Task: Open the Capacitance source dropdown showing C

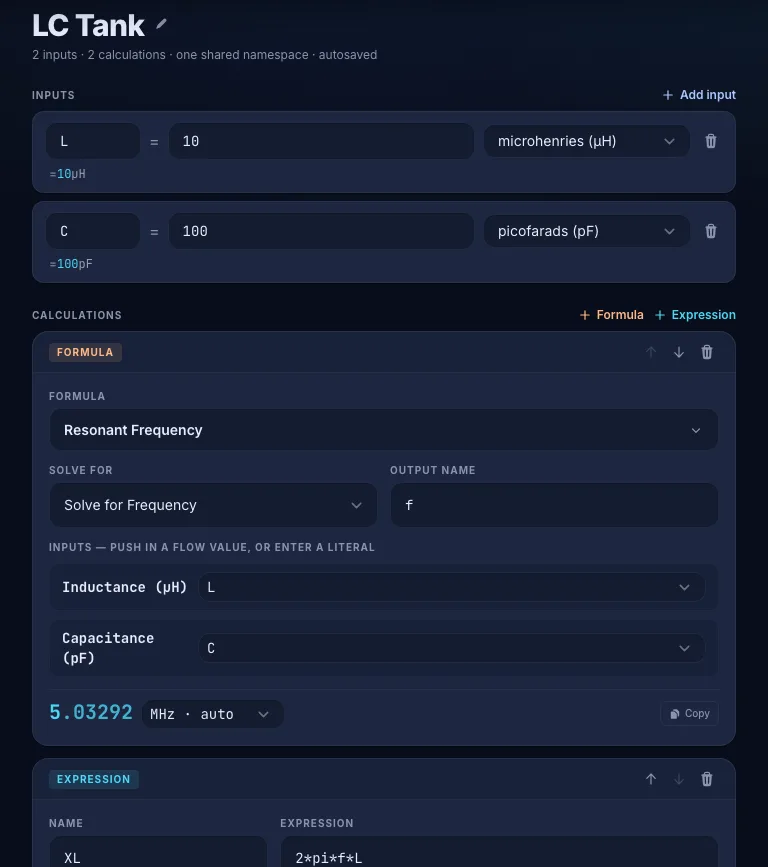Action: (x=451, y=648)
